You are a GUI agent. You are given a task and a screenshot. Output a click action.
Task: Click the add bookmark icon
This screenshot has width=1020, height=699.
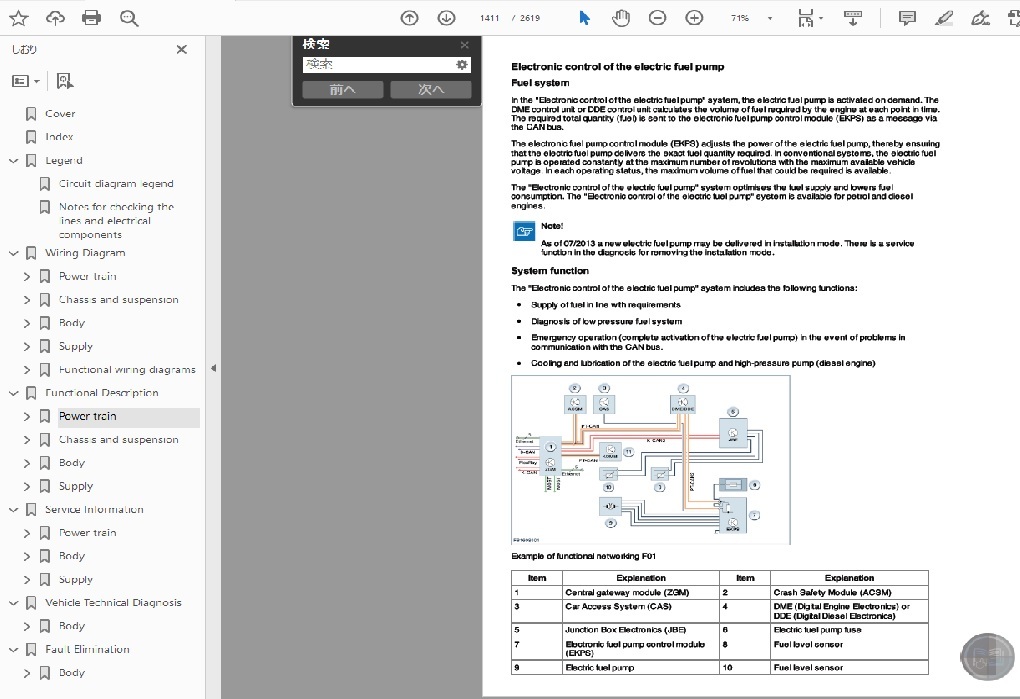point(64,81)
